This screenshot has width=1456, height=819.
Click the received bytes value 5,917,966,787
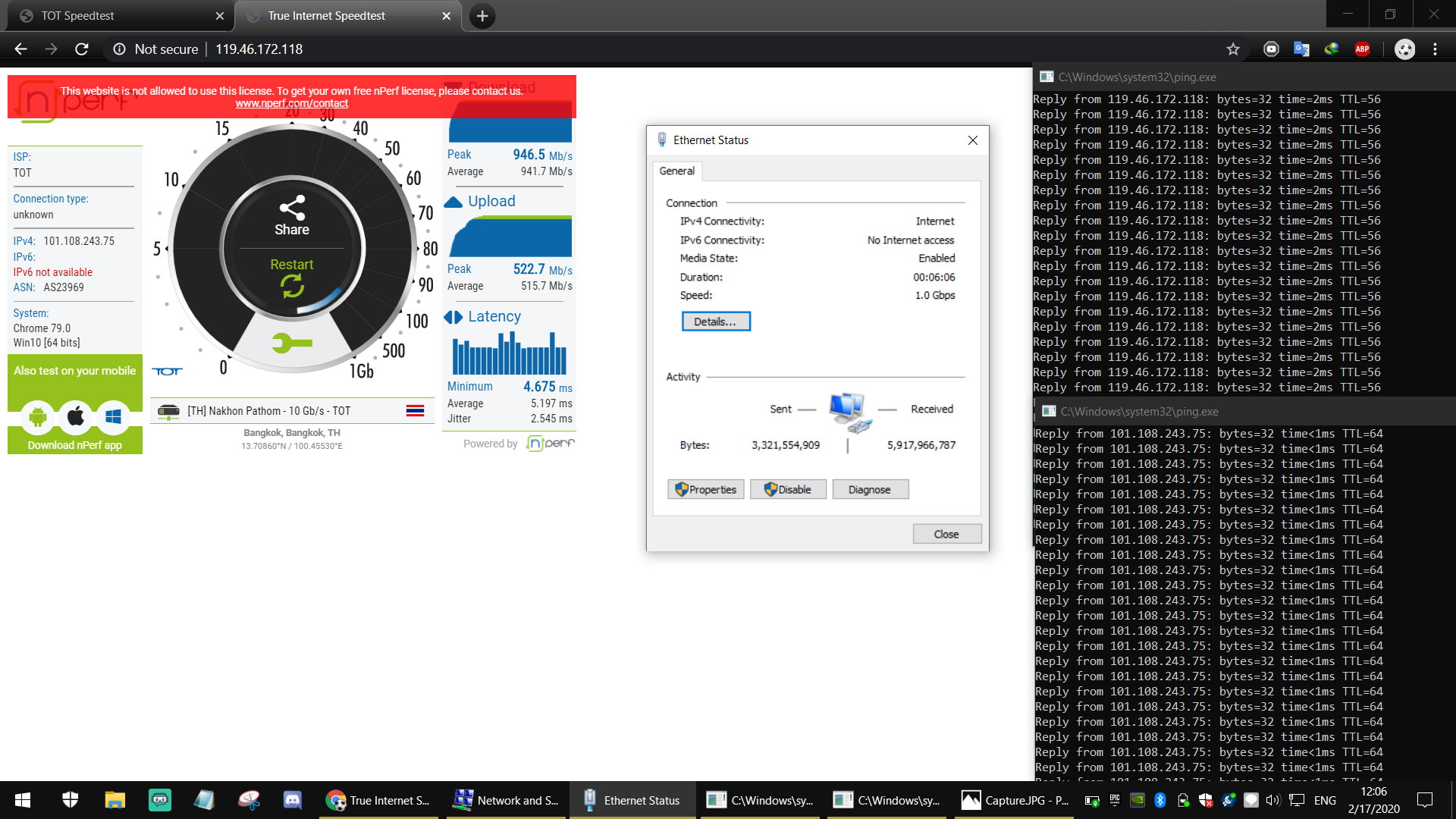point(921,445)
